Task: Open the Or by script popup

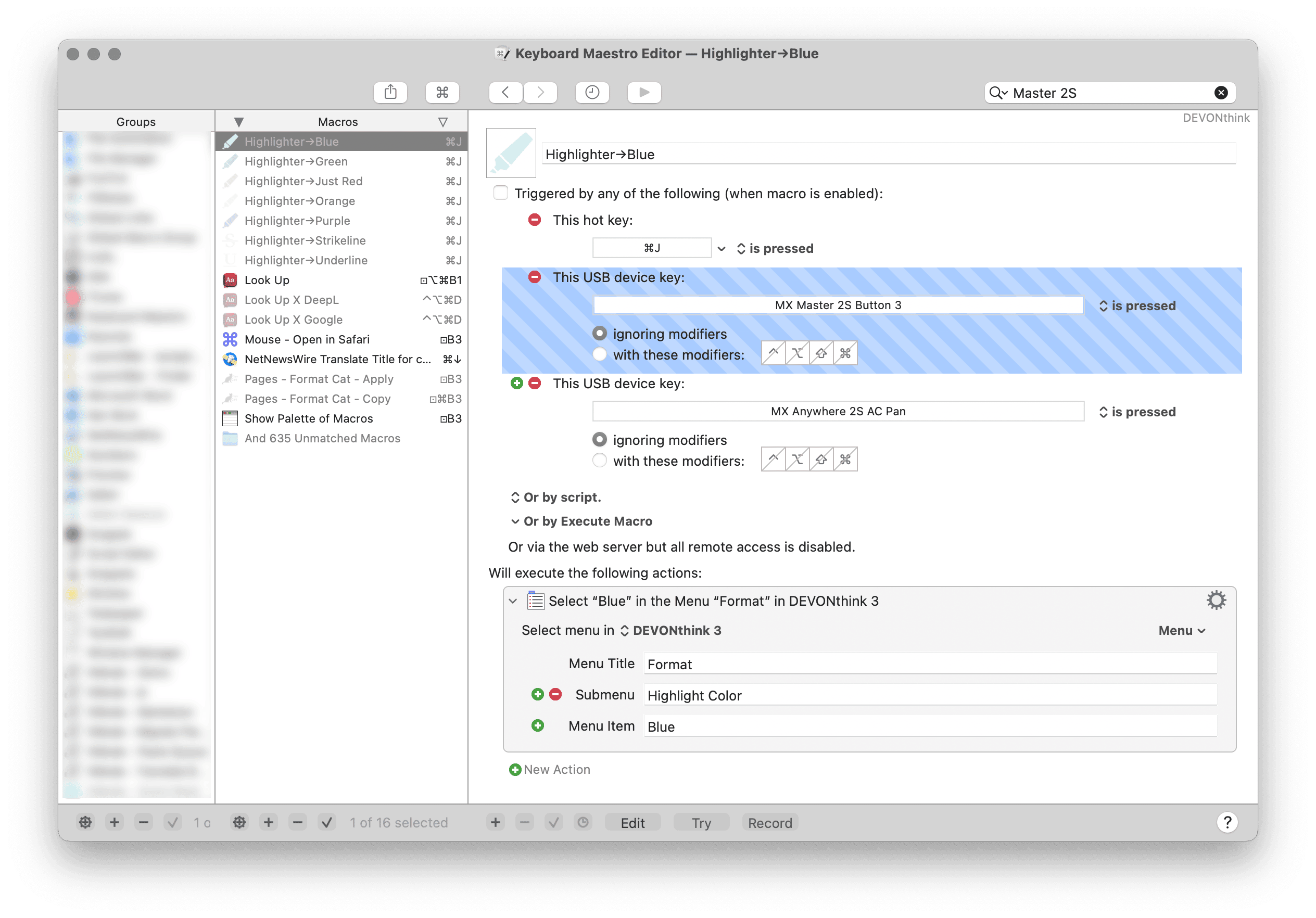Action: [x=555, y=498]
